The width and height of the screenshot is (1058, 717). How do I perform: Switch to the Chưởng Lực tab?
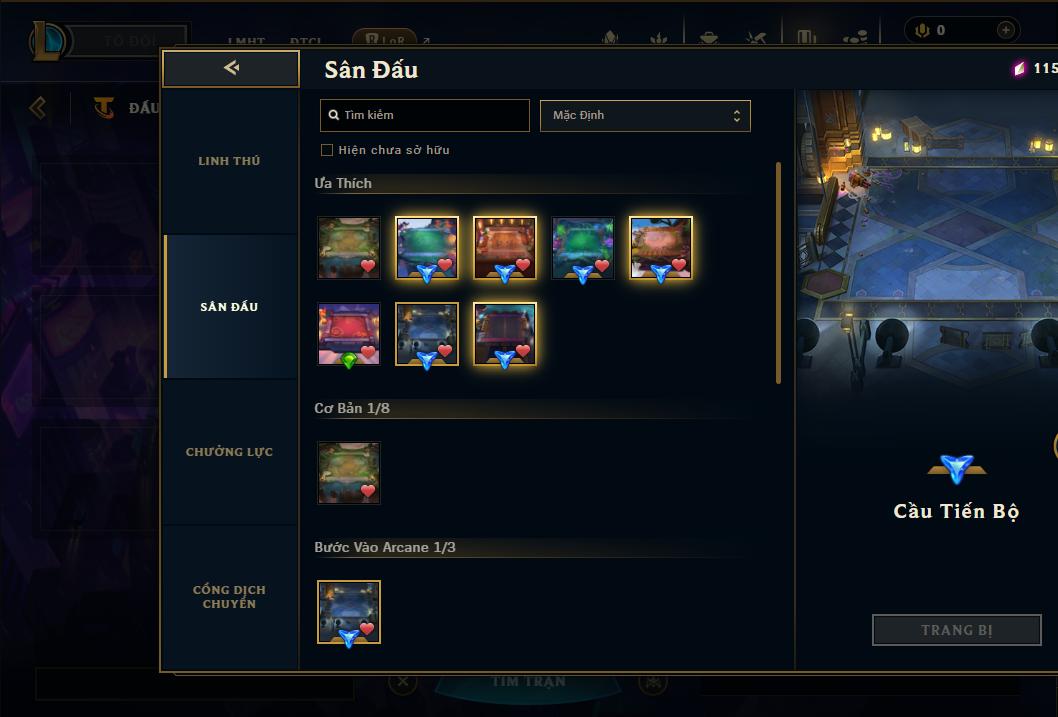coord(229,452)
